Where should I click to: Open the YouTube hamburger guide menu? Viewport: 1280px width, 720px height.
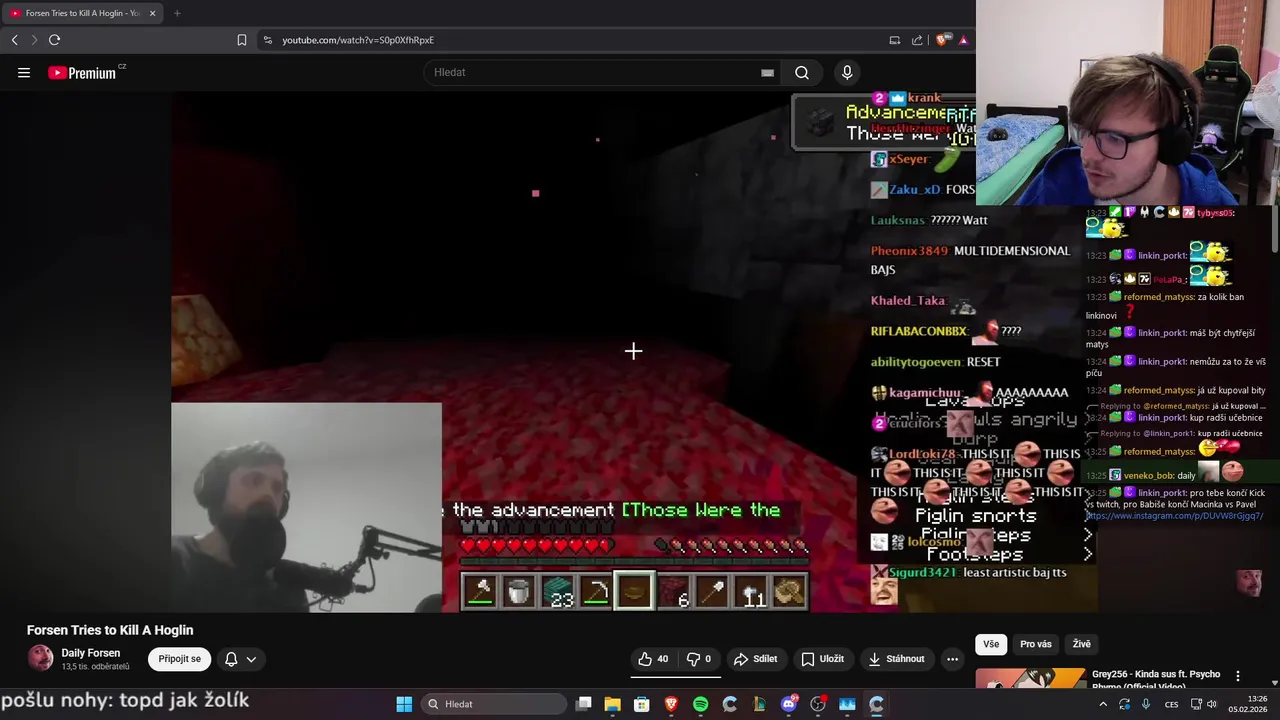coord(24,72)
